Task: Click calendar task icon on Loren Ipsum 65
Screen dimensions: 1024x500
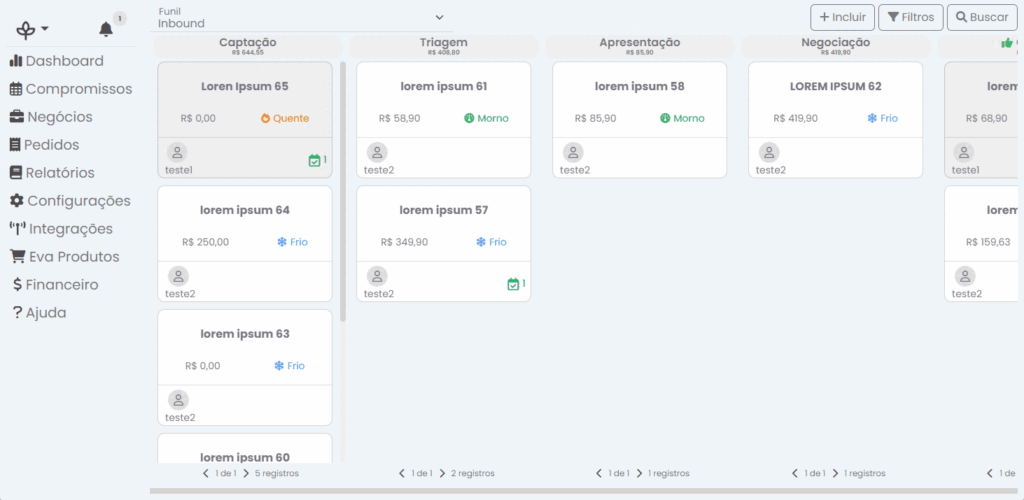Action: pyautogui.click(x=314, y=160)
